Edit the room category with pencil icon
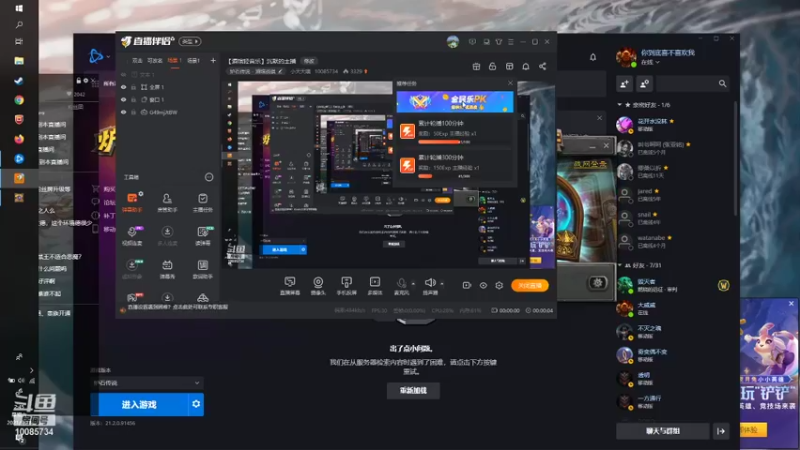800x450 pixels. [280, 71]
